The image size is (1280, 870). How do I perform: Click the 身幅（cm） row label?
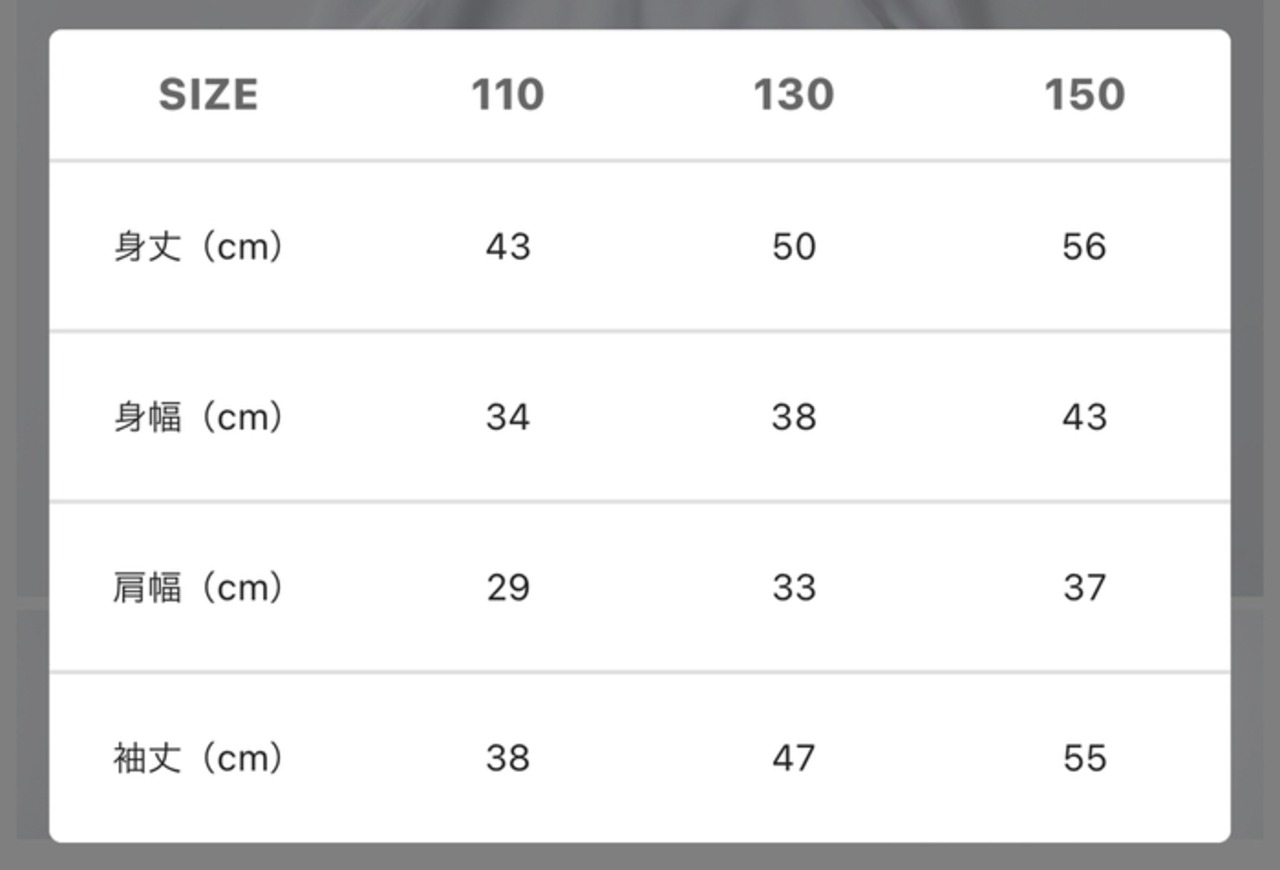click(198, 417)
